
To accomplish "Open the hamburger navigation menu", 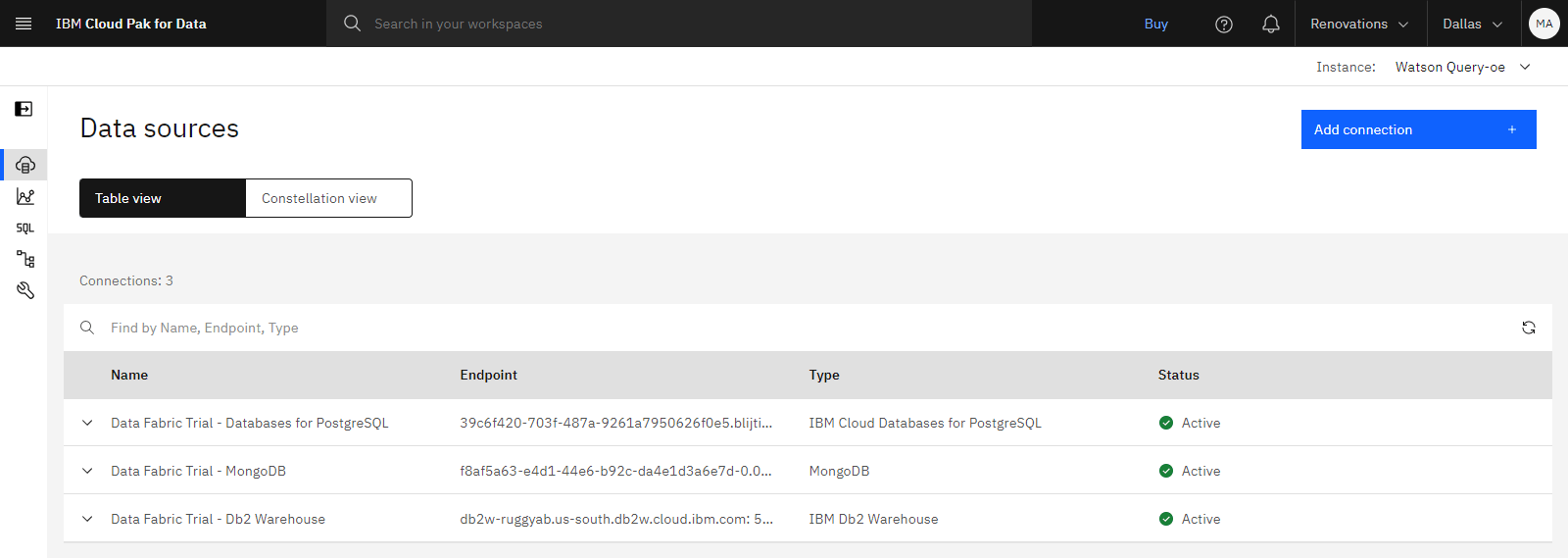I will point(24,24).
